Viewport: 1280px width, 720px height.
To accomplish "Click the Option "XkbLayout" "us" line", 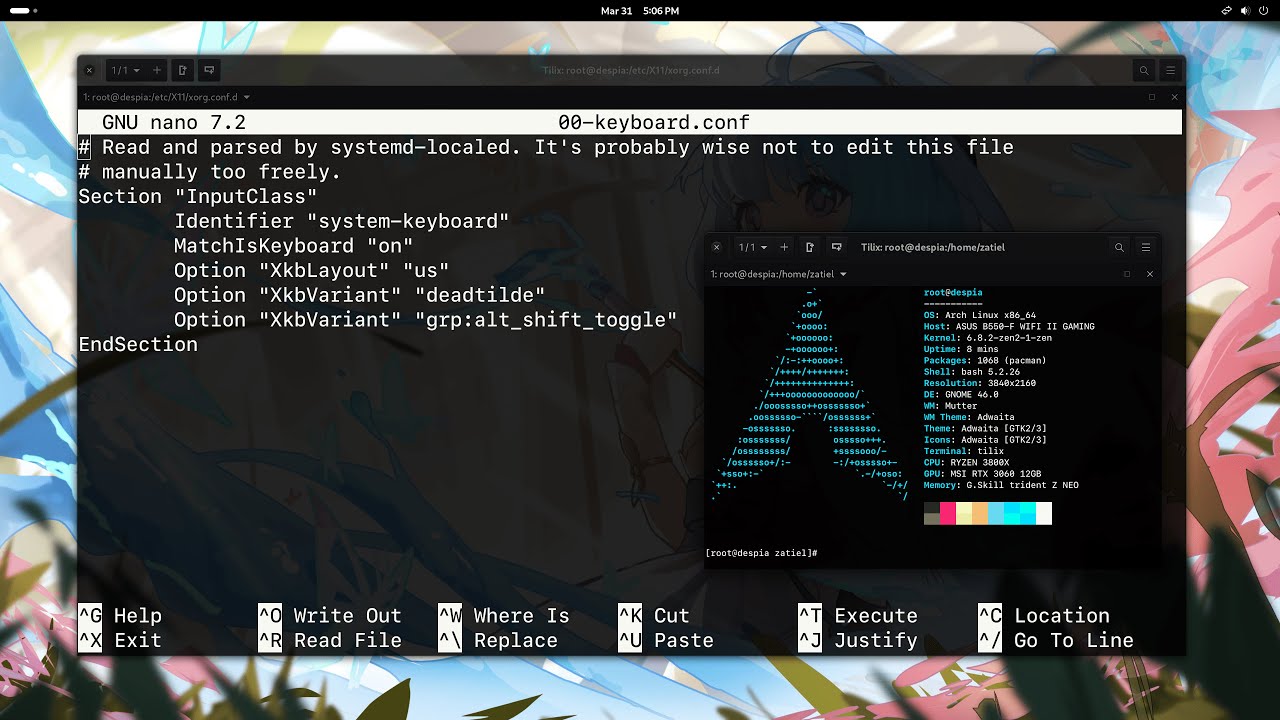I will pyautogui.click(x=312, y=271).
